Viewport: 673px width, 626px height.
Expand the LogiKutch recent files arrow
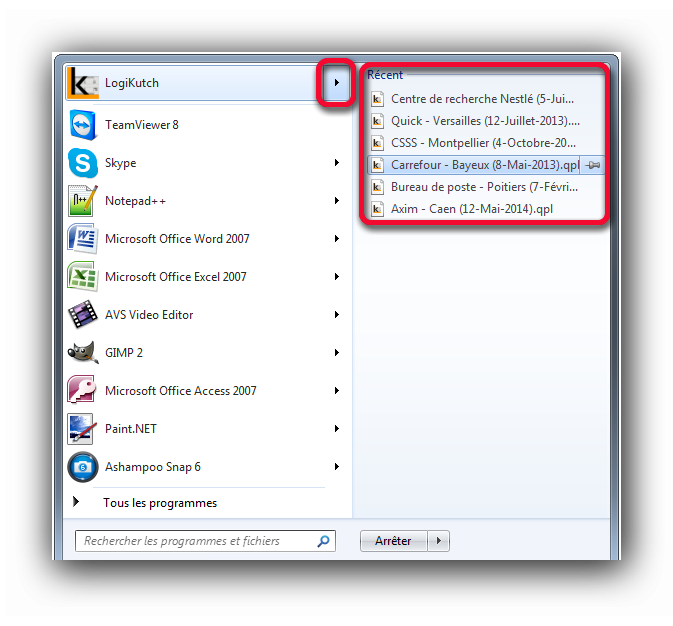click(x=336, y=82)
